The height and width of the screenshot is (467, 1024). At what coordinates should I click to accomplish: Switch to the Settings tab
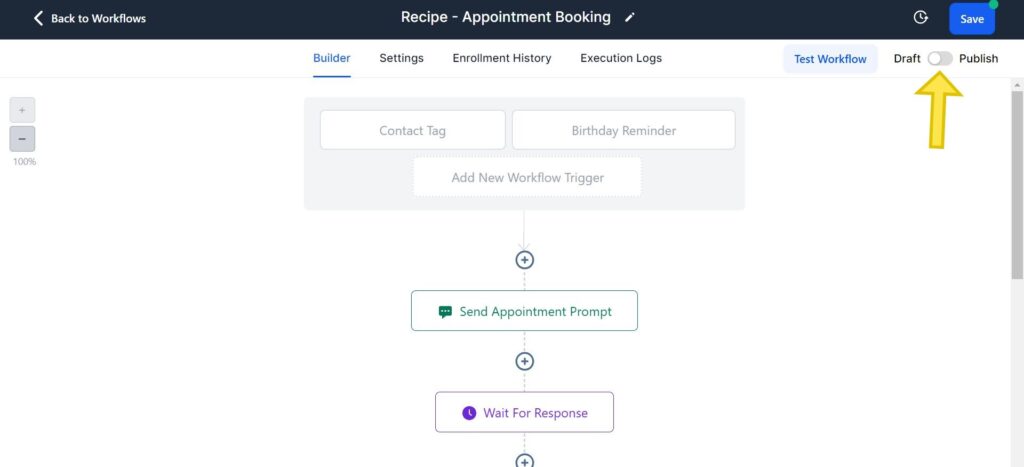401,58
